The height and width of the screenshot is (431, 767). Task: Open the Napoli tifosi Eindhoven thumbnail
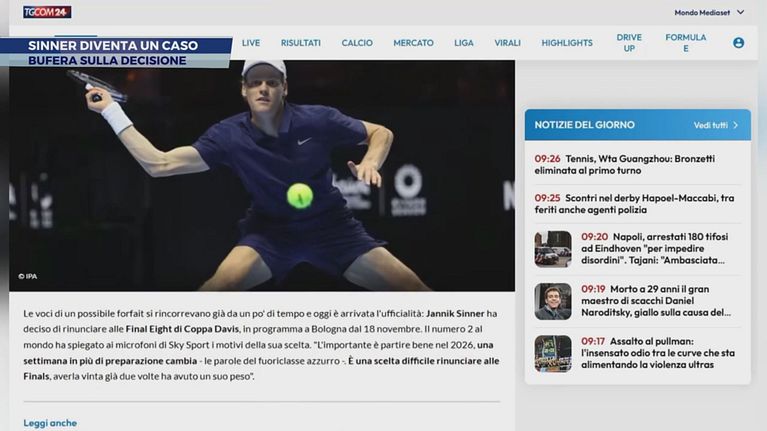pos(553,249)
